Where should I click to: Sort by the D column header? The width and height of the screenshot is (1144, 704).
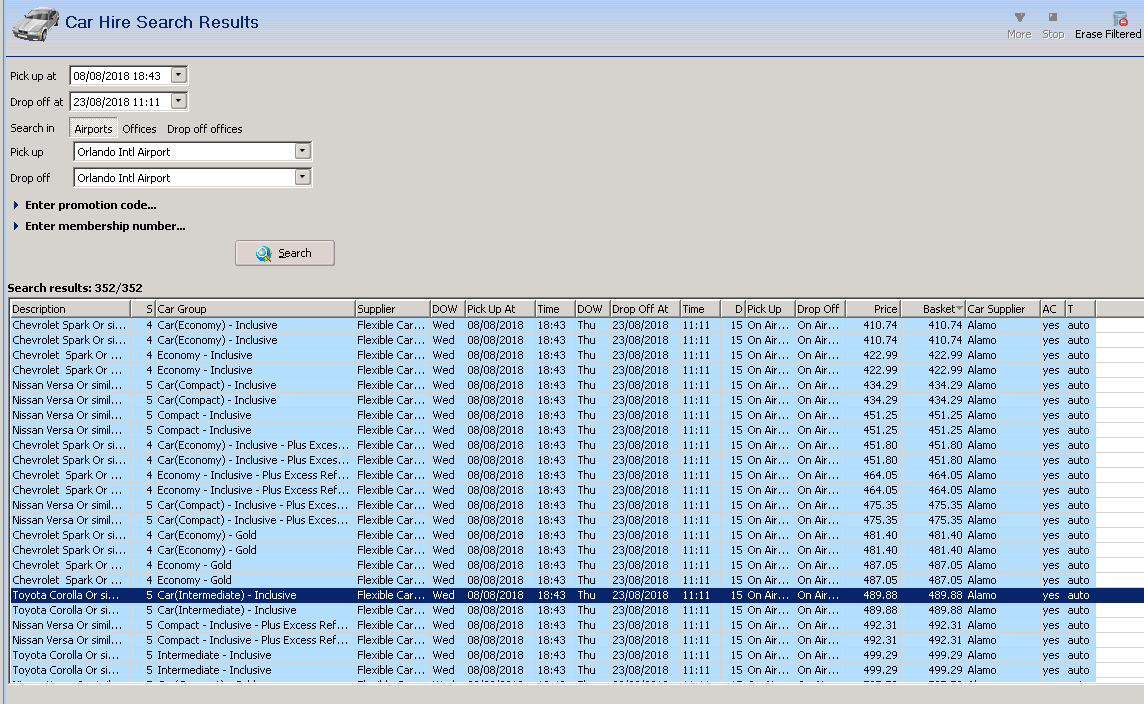733,309
